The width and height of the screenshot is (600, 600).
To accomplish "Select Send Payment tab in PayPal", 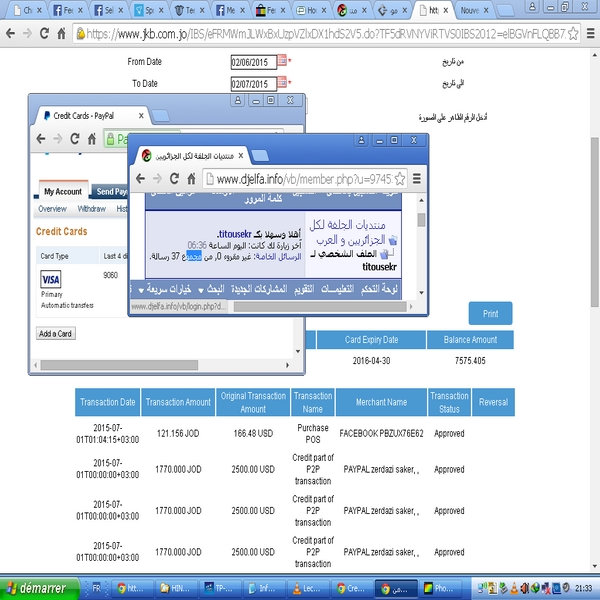I will click(110, 191).
